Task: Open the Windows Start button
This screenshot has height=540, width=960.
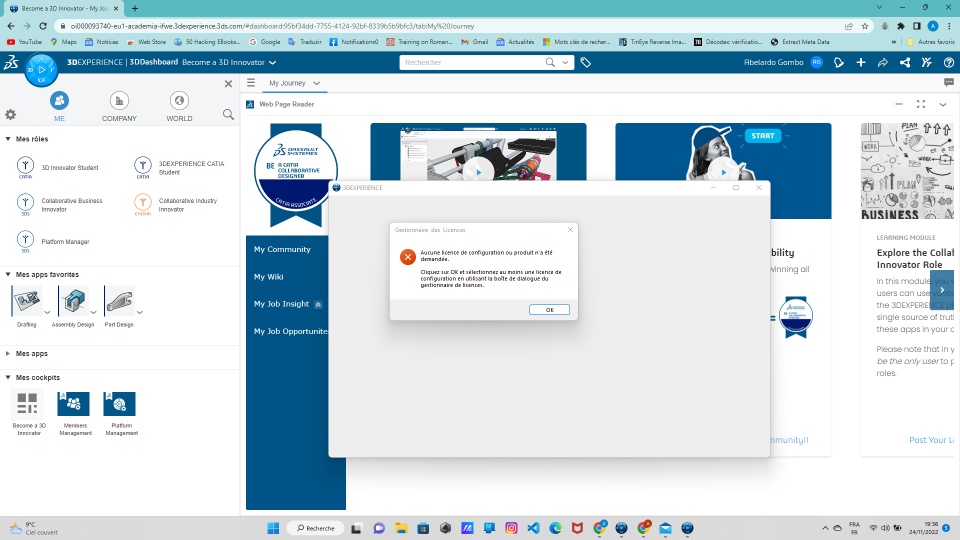Action: 273,528
